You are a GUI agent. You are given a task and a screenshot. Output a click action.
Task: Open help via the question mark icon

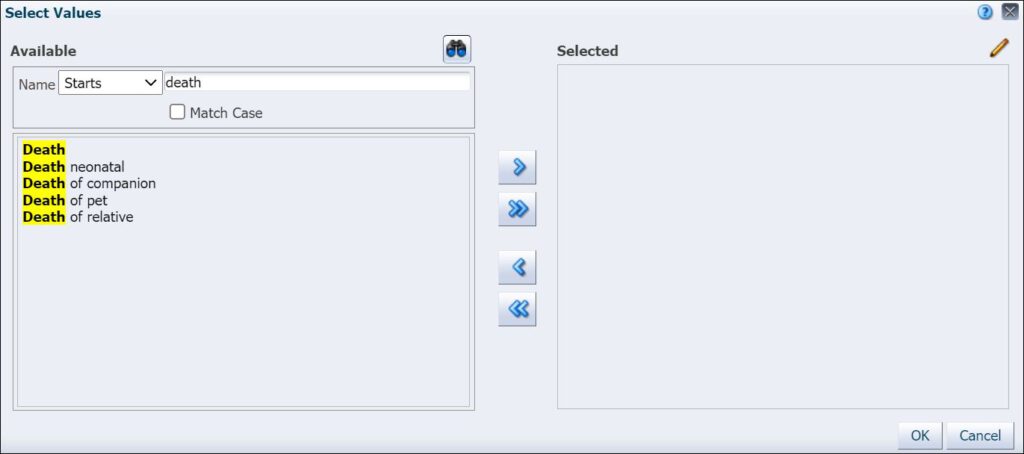985,12
